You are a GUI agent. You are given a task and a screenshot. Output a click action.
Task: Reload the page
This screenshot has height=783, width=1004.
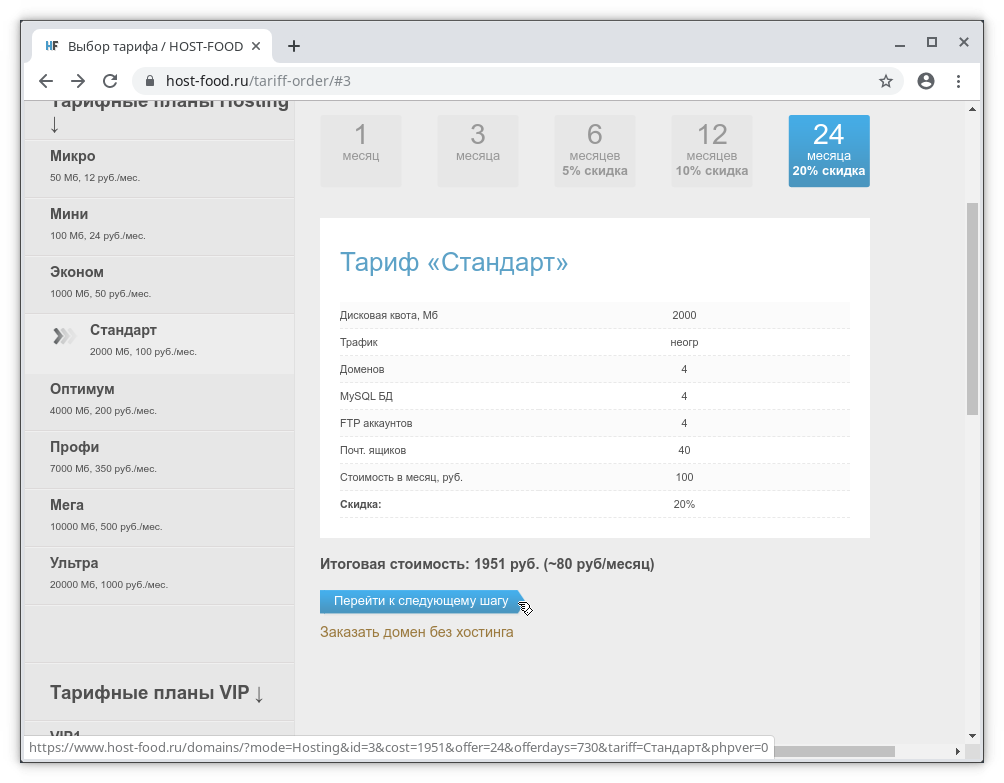[111, 81]
